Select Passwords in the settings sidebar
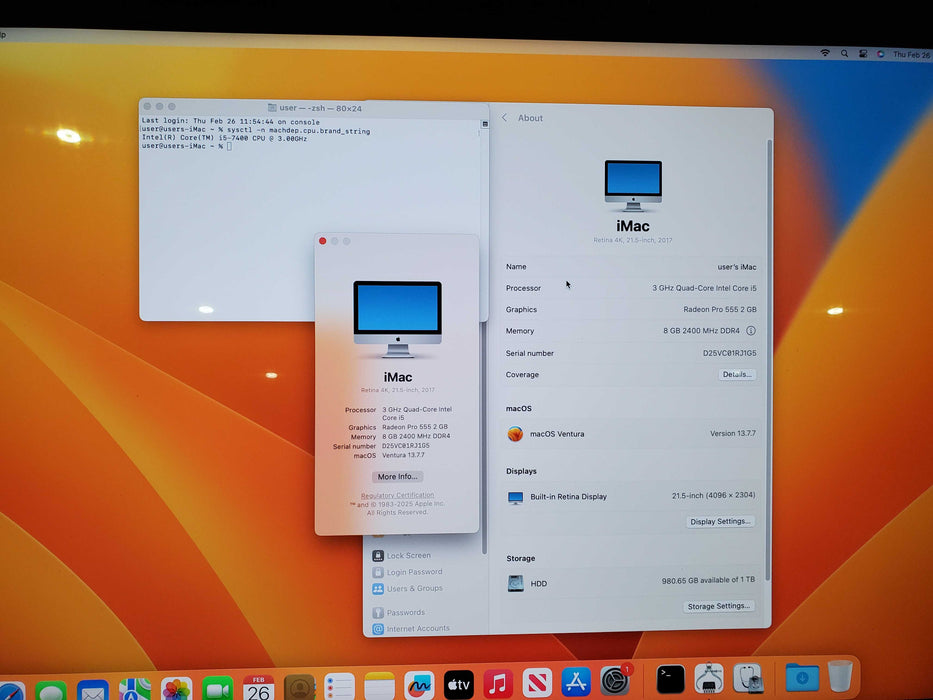This screenshot has width=933, height=700. click(408, 612)
